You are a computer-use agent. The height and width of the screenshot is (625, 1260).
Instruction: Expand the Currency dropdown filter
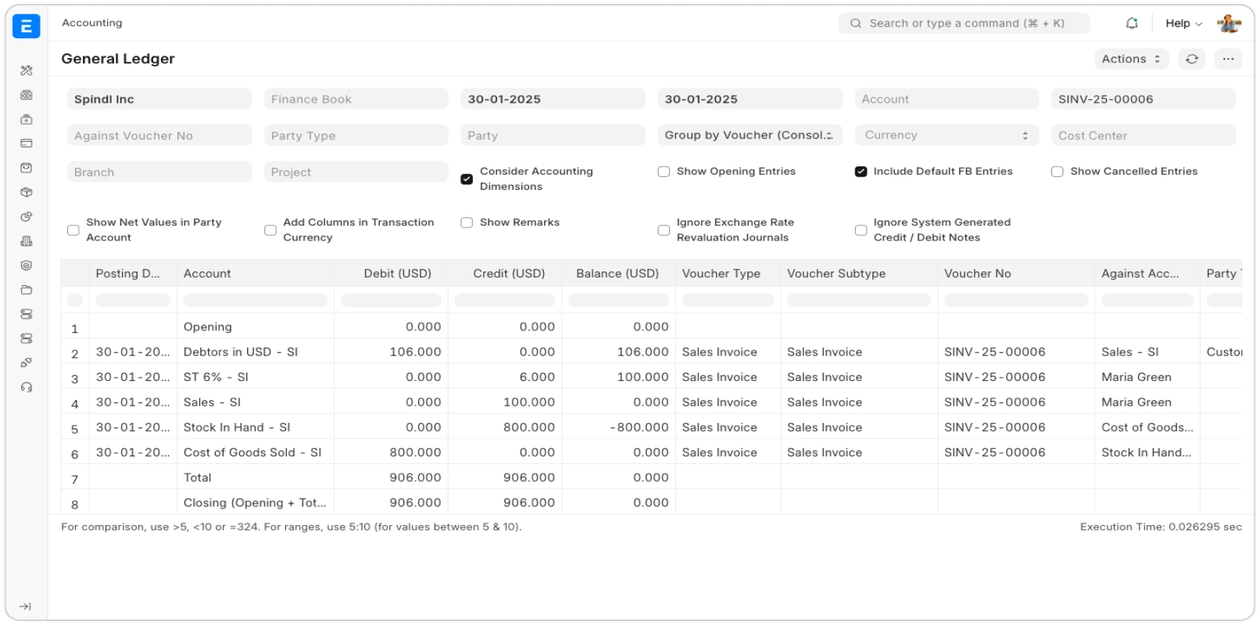click(x=946, y=135)
